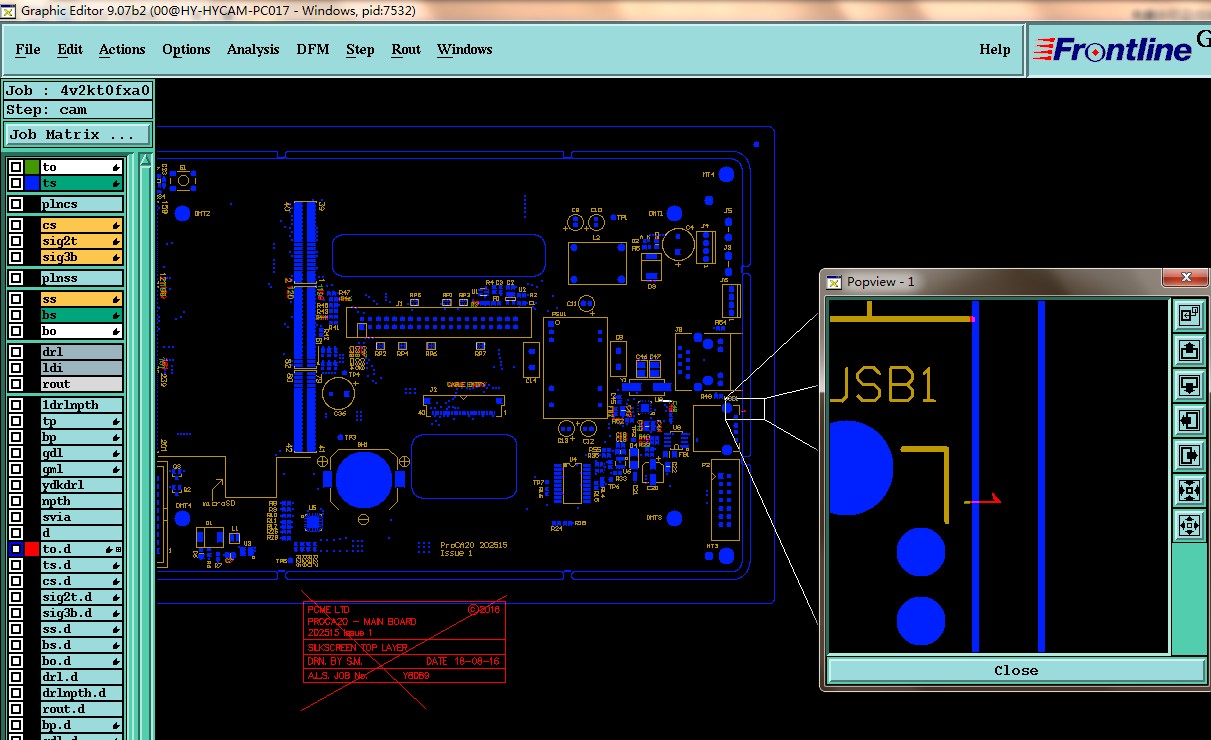
Task: Select the 'gml' layer name
Action: (x=82, y=469)
